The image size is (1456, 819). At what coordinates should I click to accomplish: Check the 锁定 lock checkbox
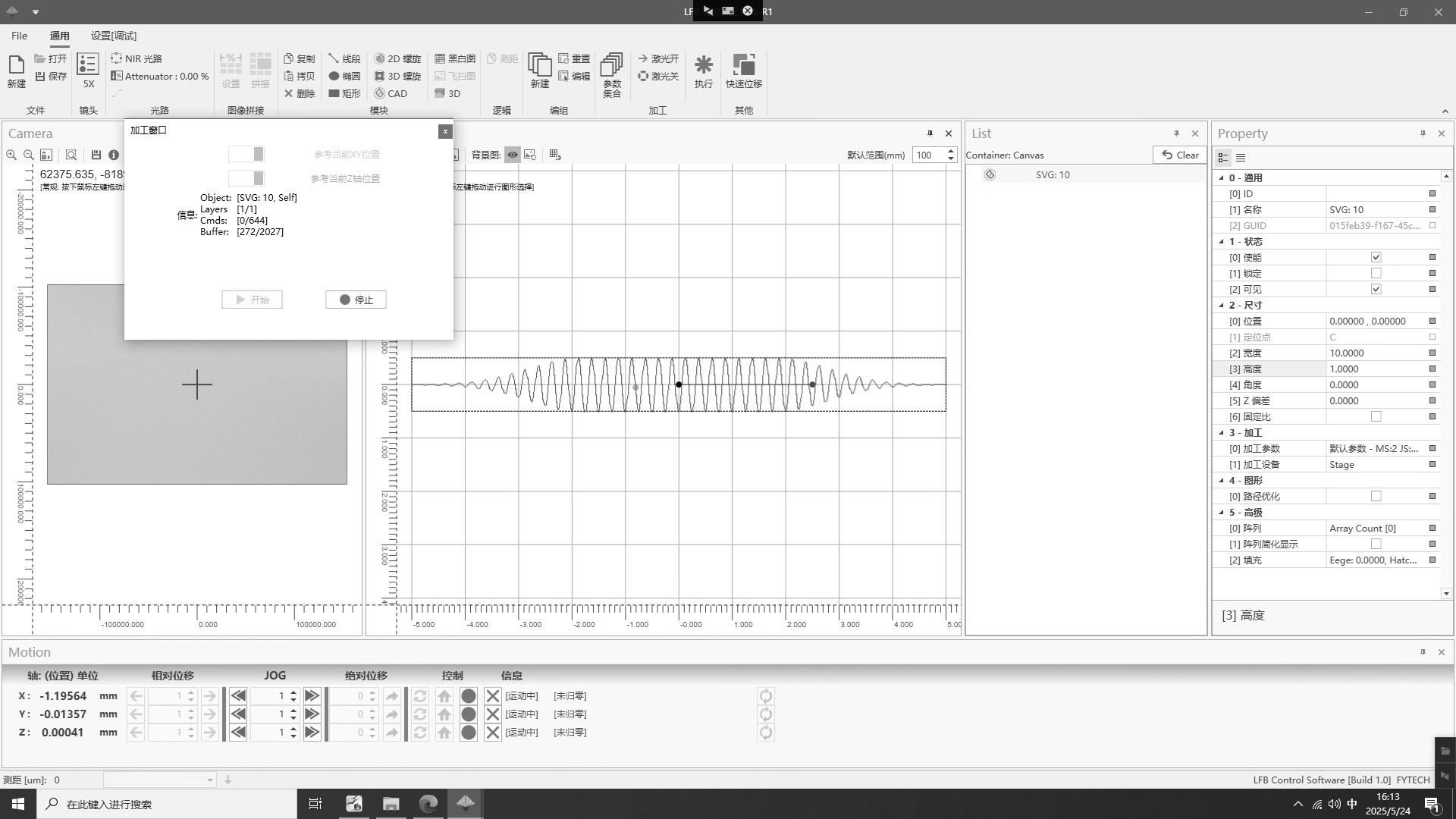1376,273
